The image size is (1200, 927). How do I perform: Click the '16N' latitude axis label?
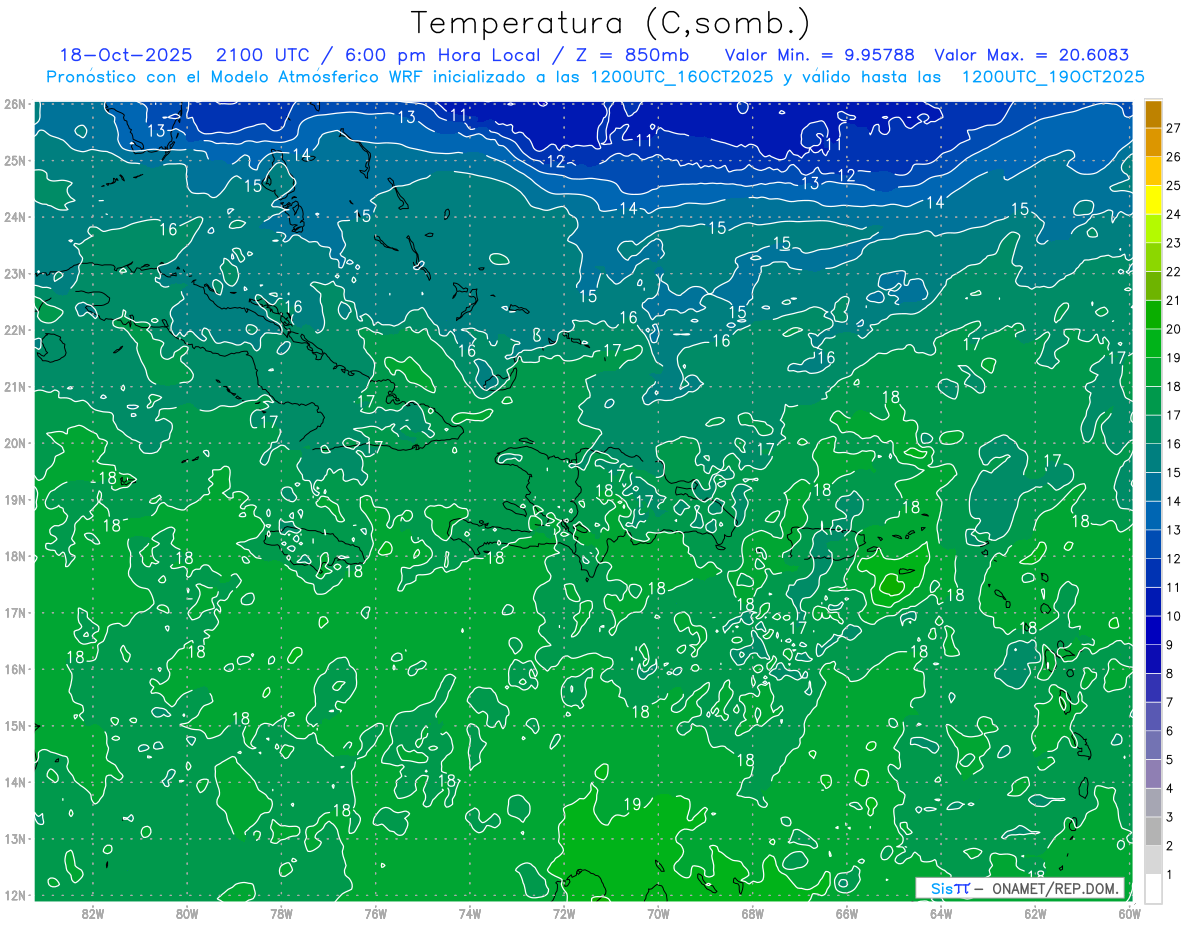[x=14, y=669]
